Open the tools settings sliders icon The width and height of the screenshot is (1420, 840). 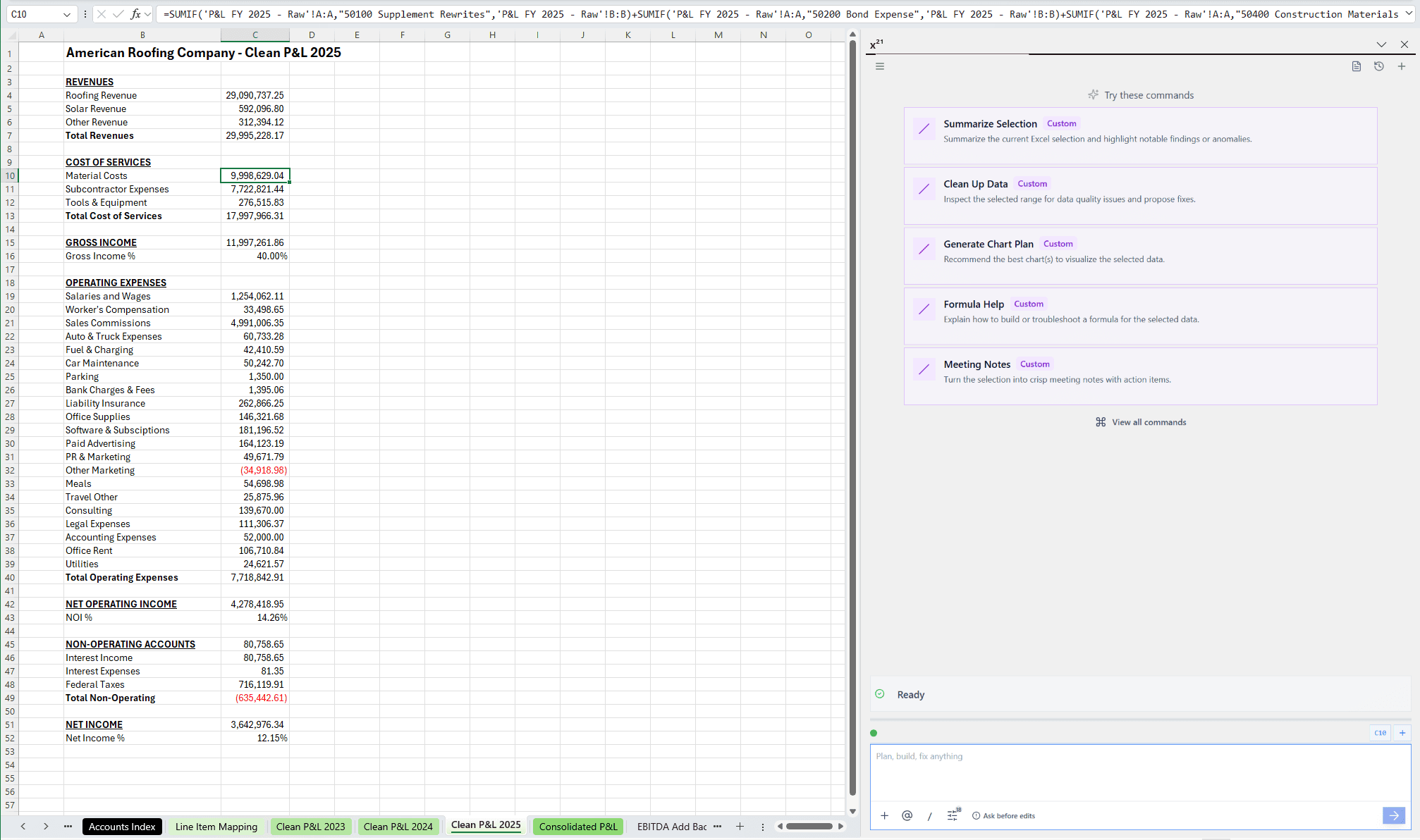(x=953, y=815)
